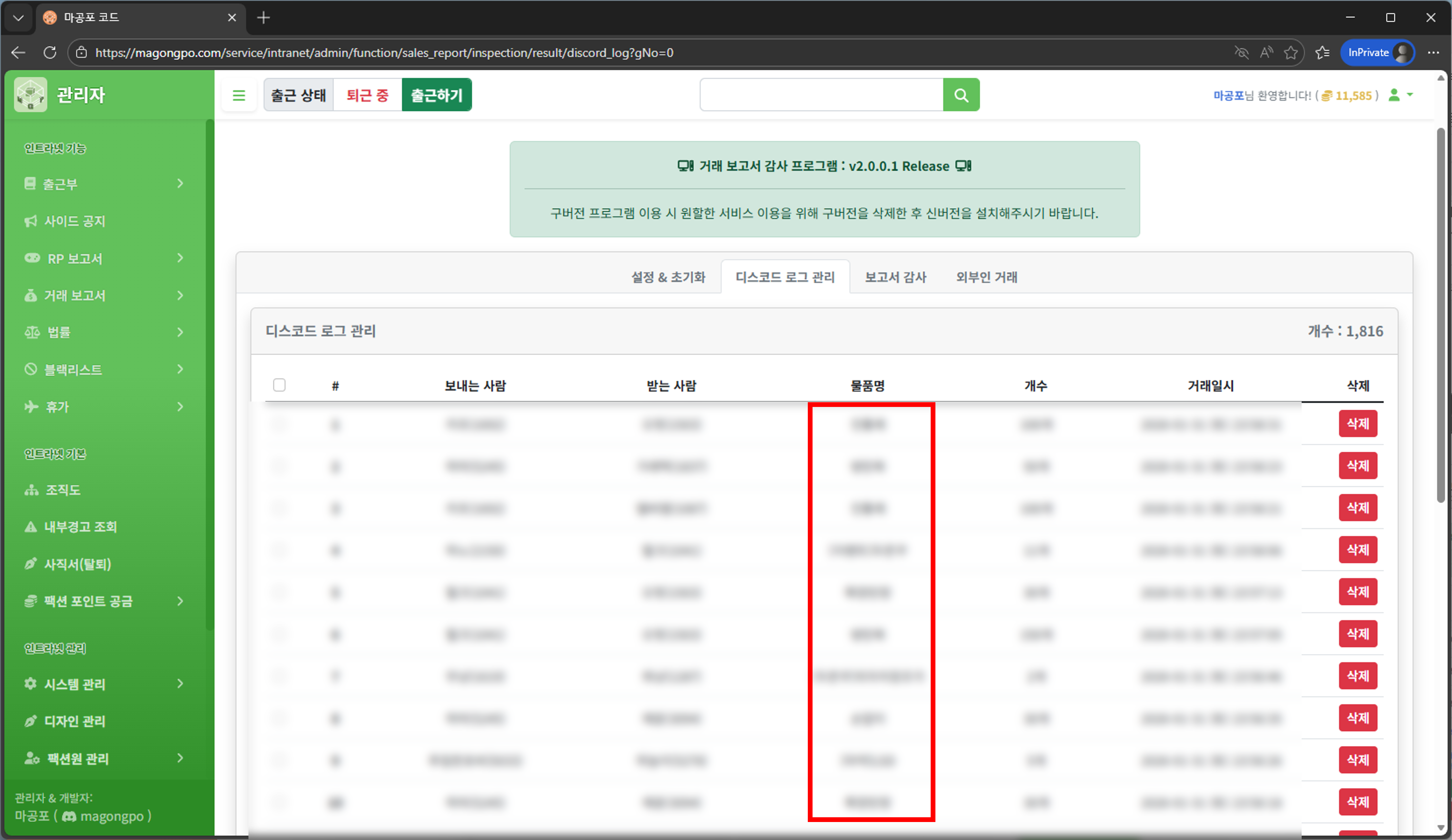Select the 출근부 attendance book icon in sidebar
Viewport: 1452px width, 840px height.
[x=31, y=183]
